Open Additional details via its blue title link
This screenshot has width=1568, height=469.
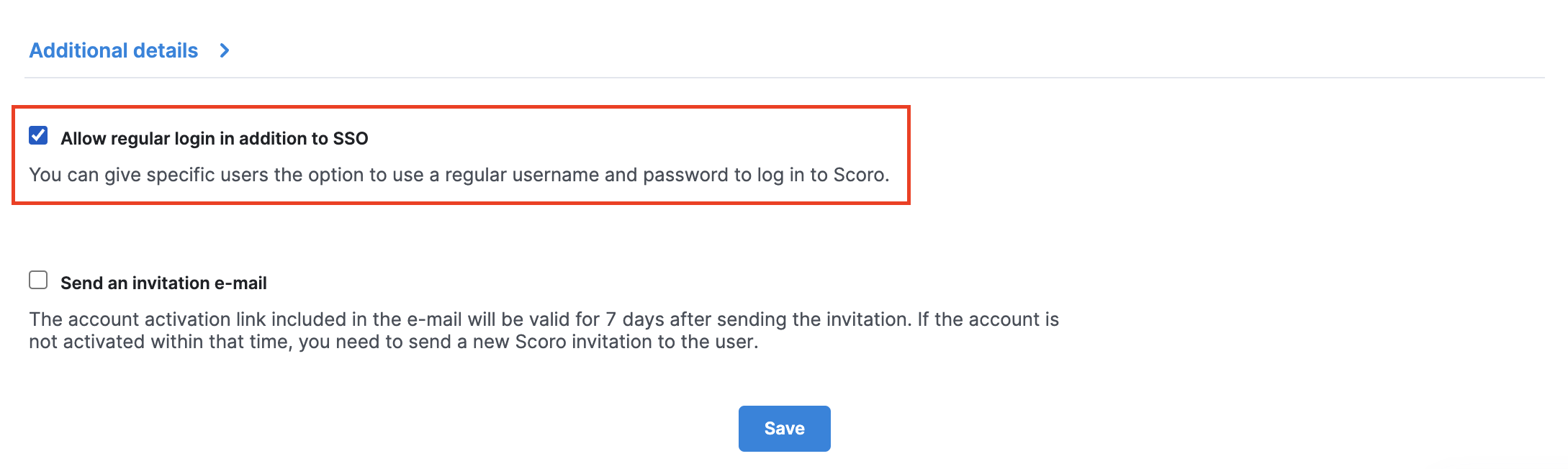click(x=113, y=50)
